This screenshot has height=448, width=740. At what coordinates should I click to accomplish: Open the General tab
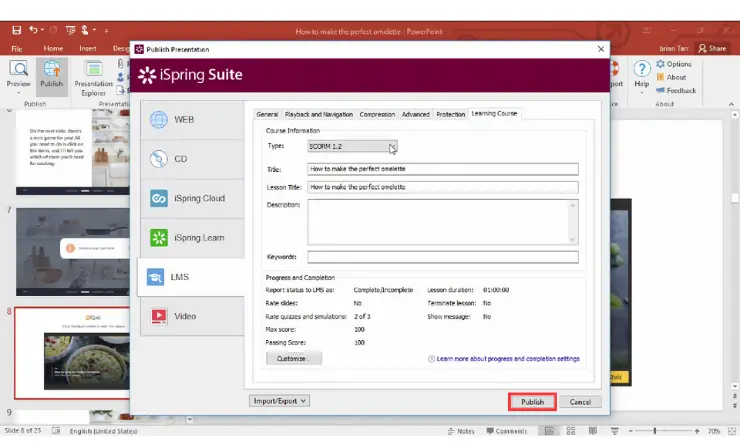click(267, 114)
